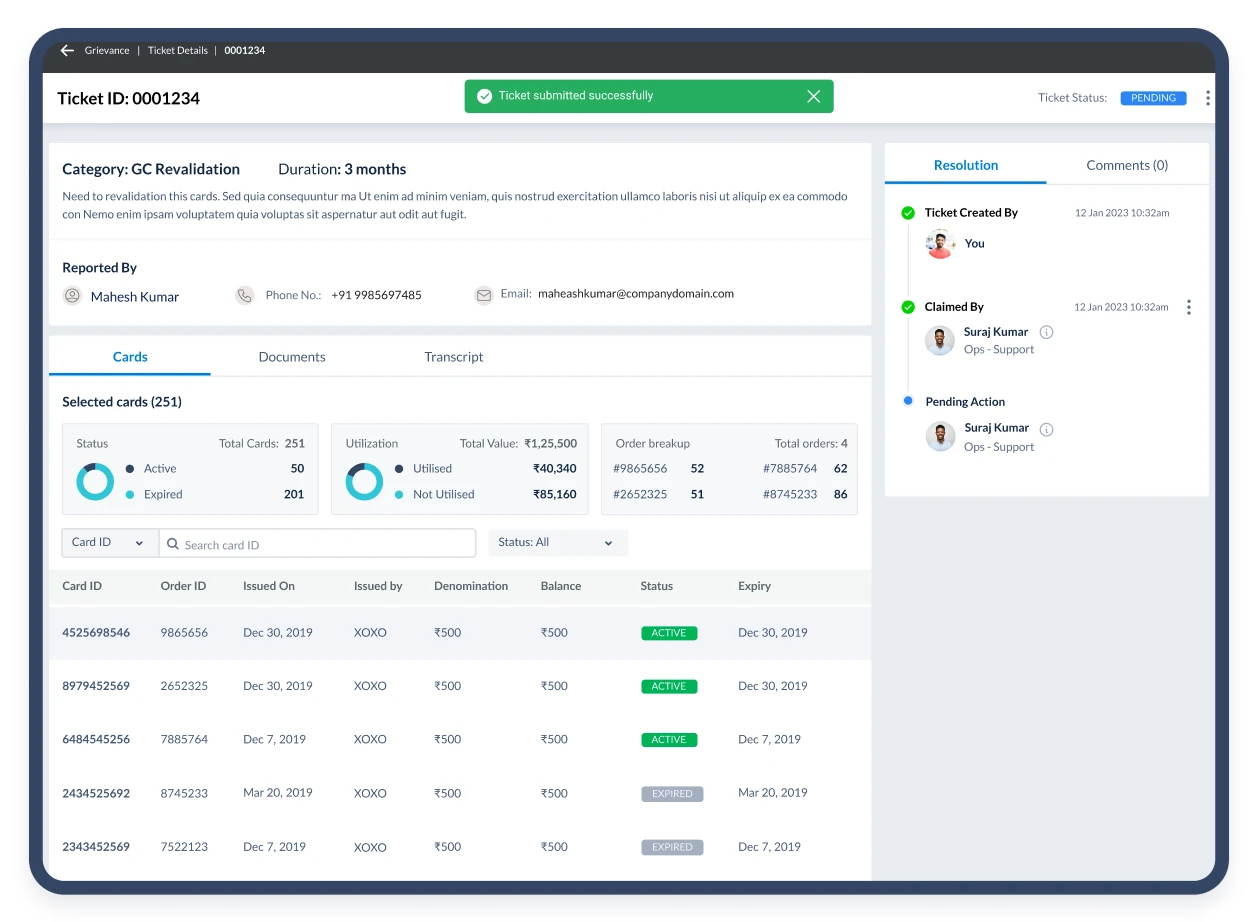This screenshot has height=922, width=1256.
Task: Click order number #9865656 in Order breakup
Action: pos(640,468)
